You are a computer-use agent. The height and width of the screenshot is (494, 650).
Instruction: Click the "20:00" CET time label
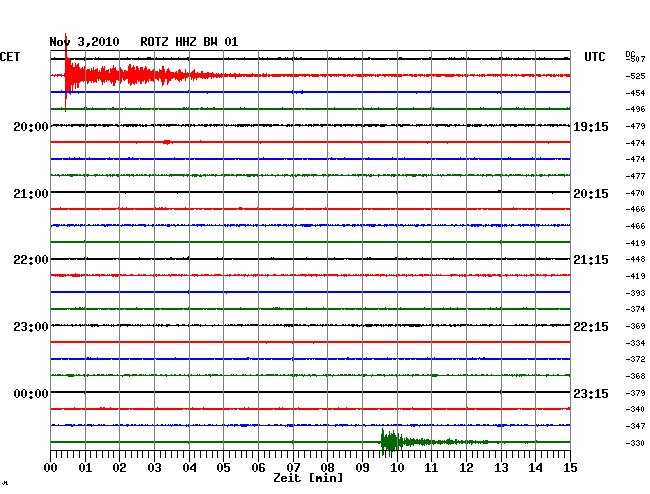pos(31,127)
